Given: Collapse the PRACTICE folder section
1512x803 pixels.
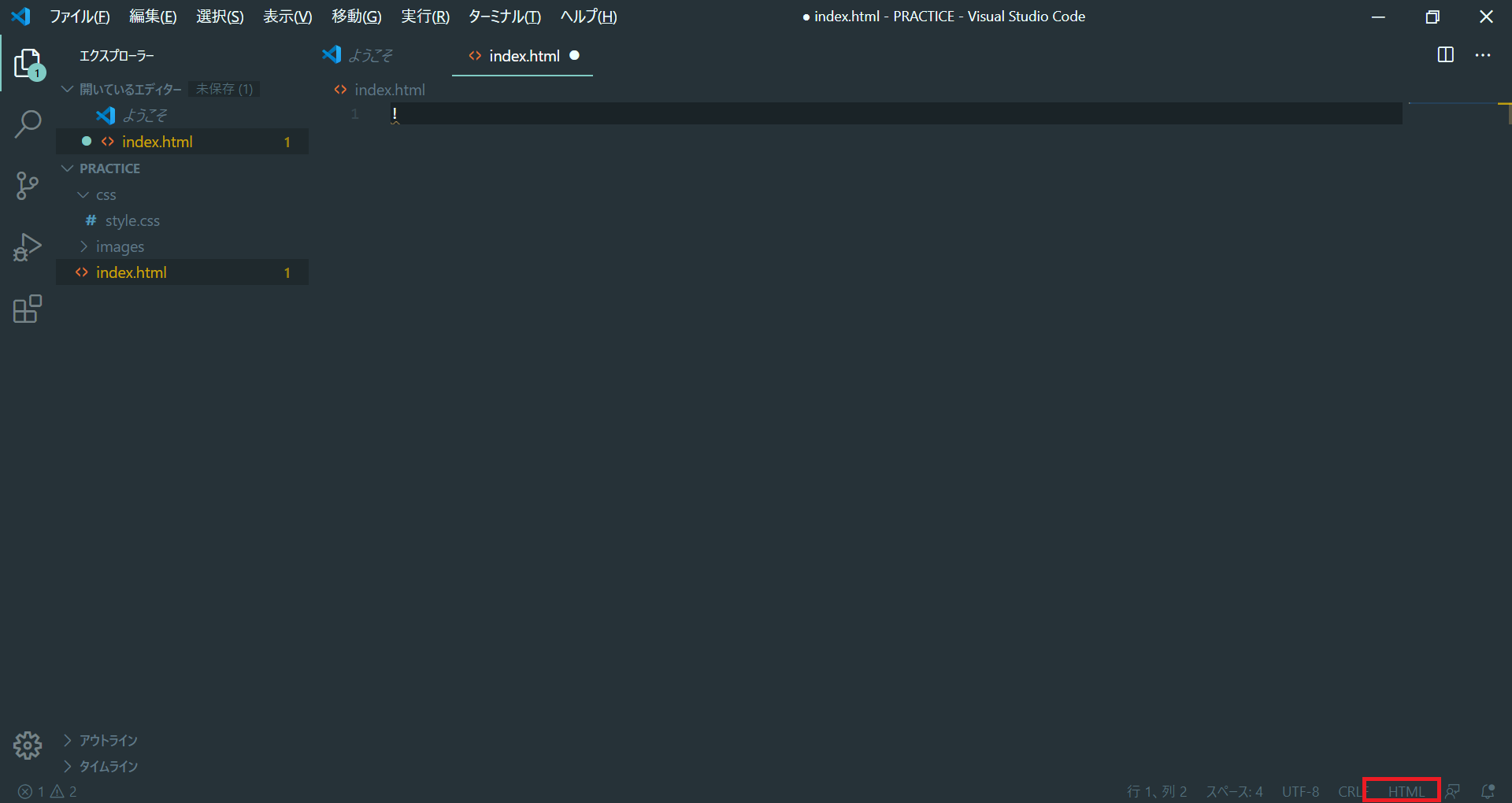Looking at the screenshot, I should (109, 168).
